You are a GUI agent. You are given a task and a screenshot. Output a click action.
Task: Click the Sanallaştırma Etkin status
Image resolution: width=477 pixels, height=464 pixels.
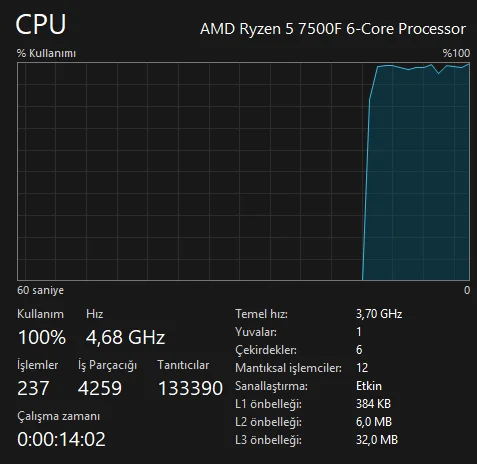click(x=369, y=386)
